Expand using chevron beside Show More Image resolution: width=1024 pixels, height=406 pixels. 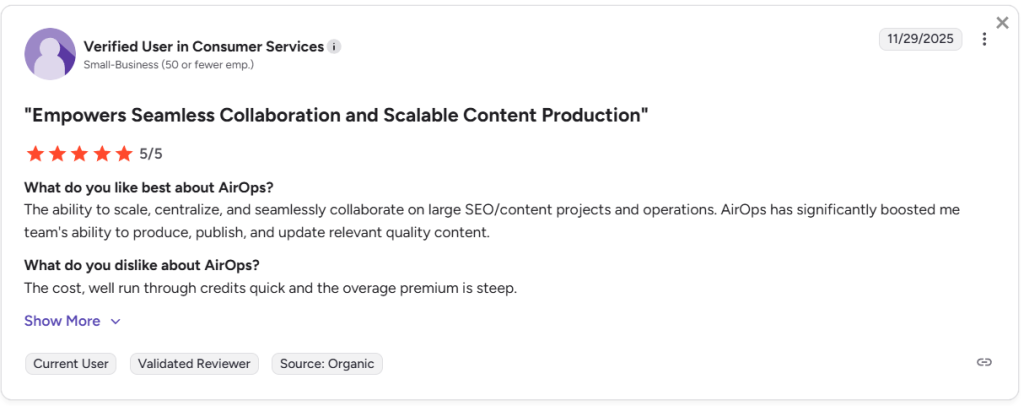[115, 322]
